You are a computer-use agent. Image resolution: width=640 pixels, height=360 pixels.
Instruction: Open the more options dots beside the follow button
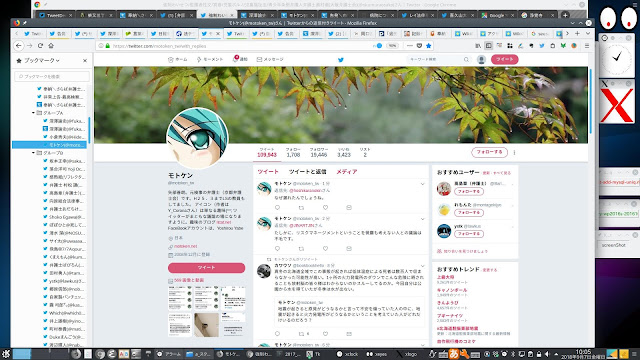[x=514, y=152]
